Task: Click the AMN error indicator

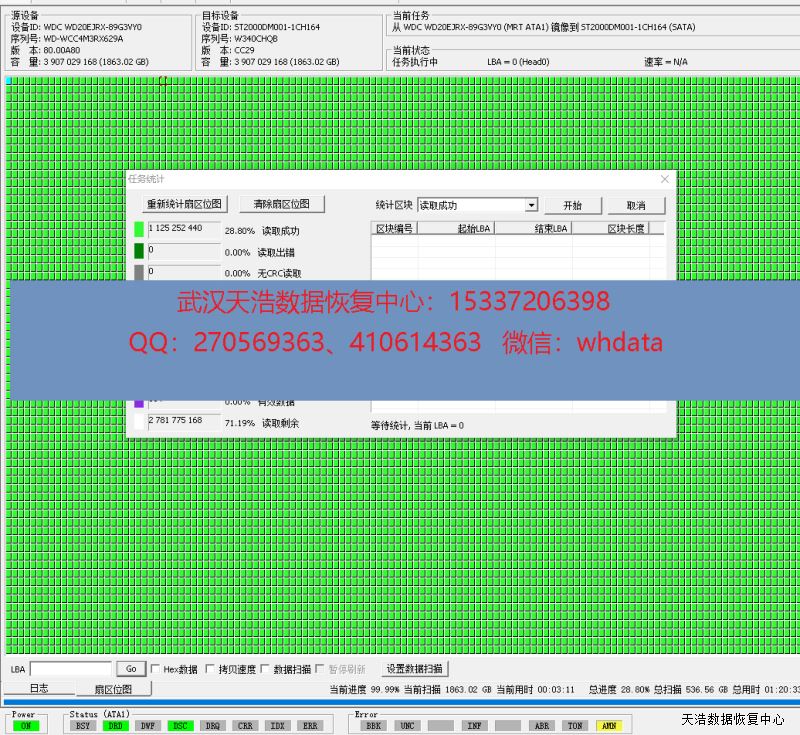Action: point(607,725)
